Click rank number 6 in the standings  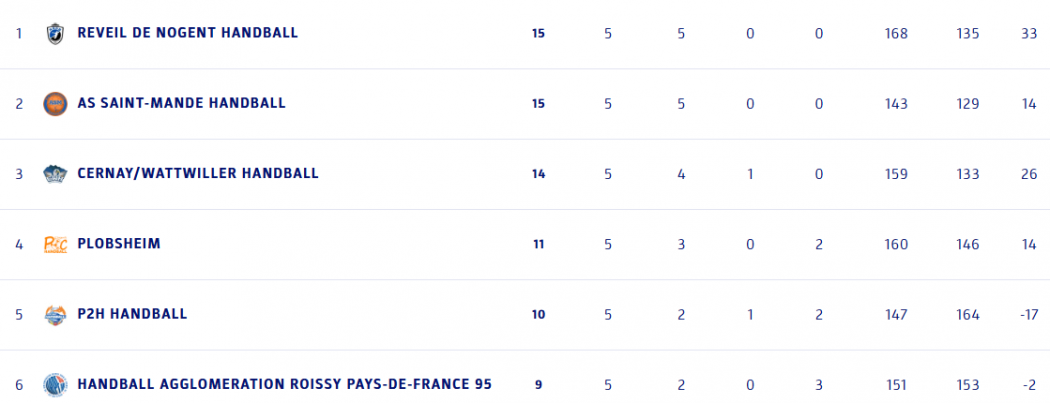[19, 385]
